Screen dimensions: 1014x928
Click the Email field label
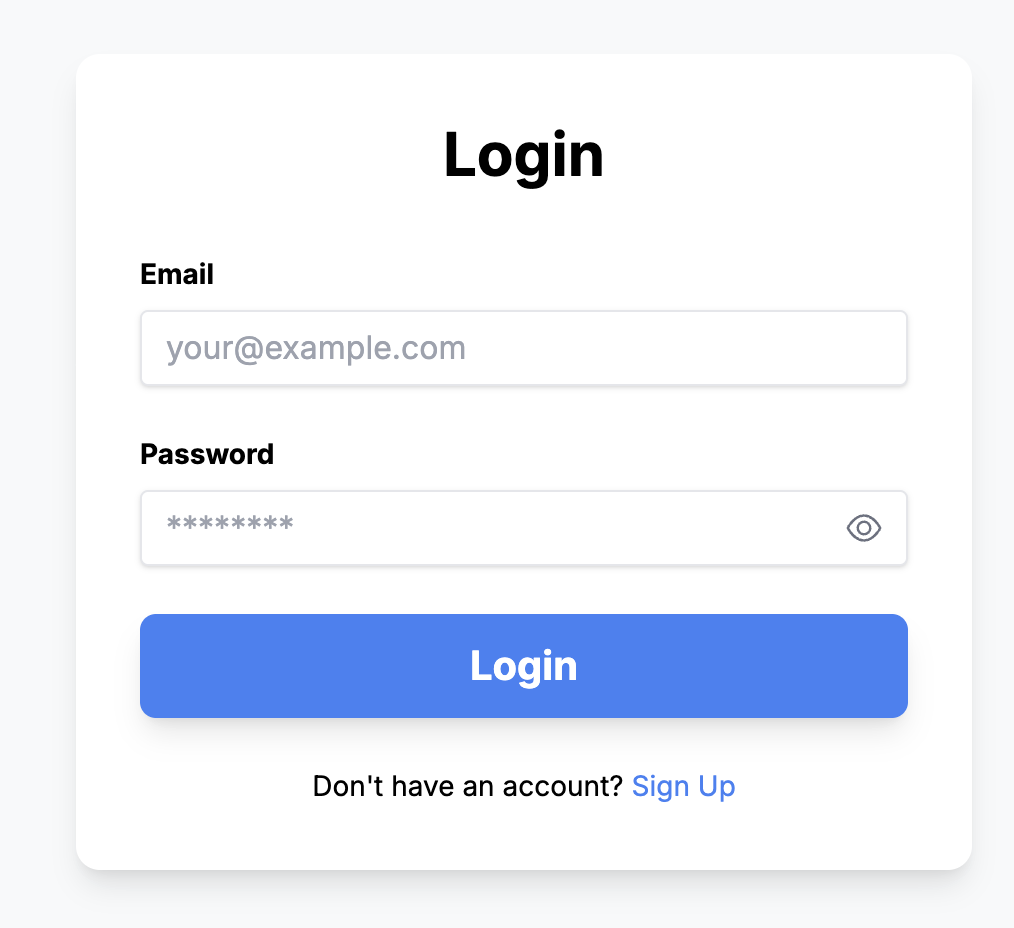177,274
